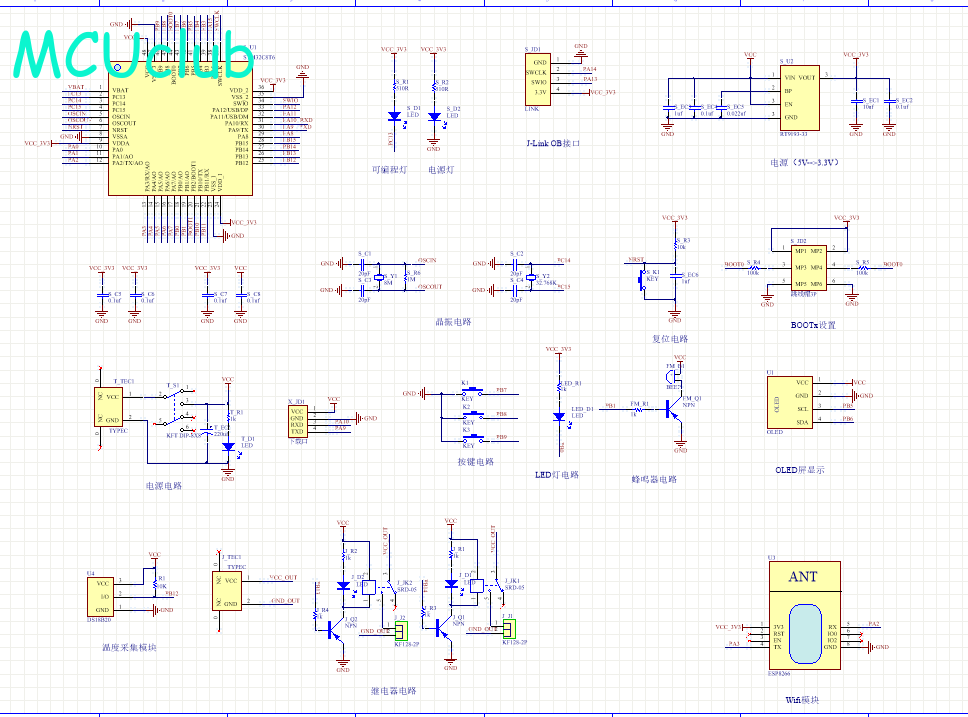This screenshot has height=717, width=968.
Task: Select the K3 KEY push button
Action: [473, 437]
